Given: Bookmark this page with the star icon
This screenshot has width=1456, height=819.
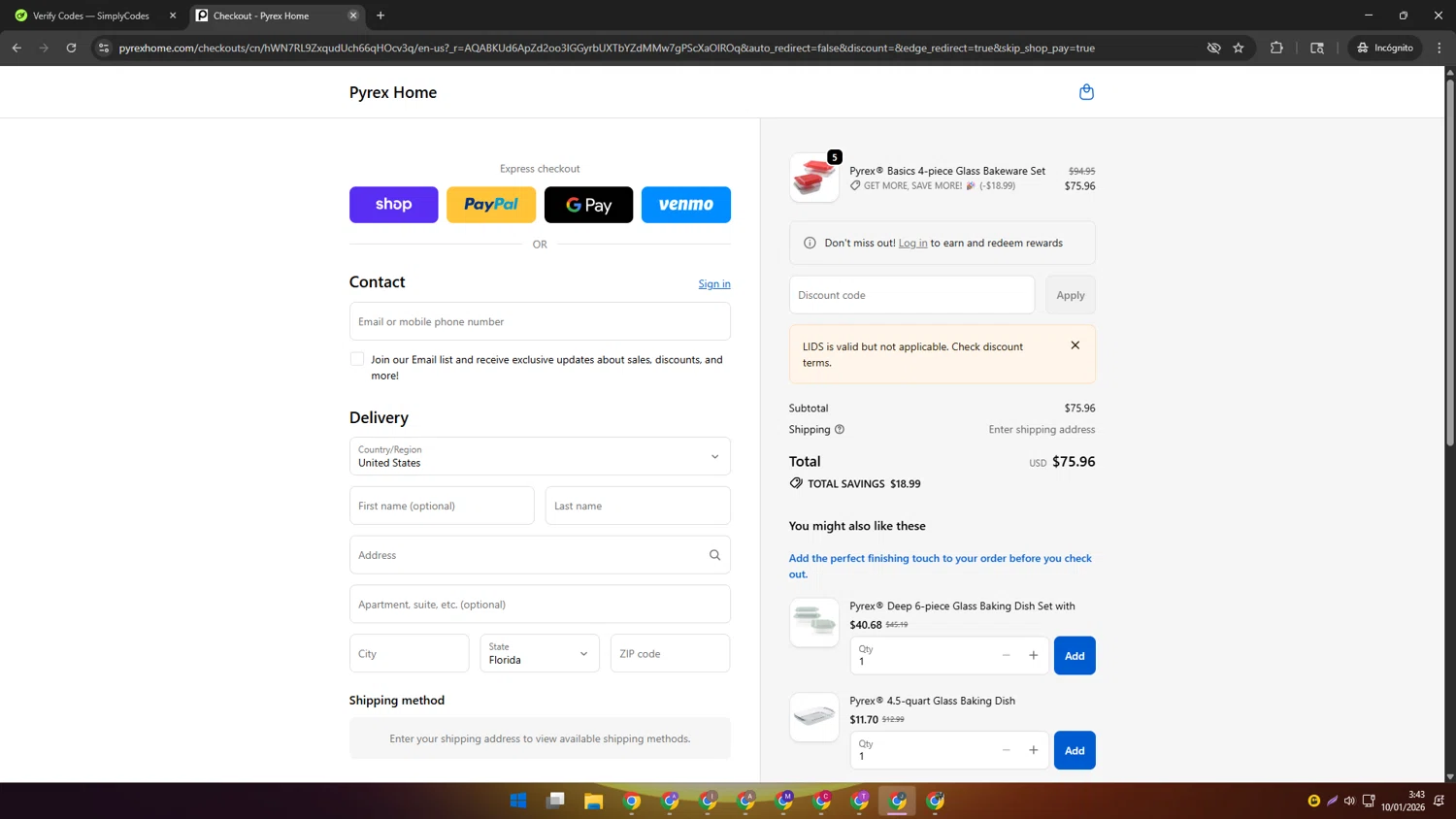Looking at the screenshot, I should point(1239,48).
